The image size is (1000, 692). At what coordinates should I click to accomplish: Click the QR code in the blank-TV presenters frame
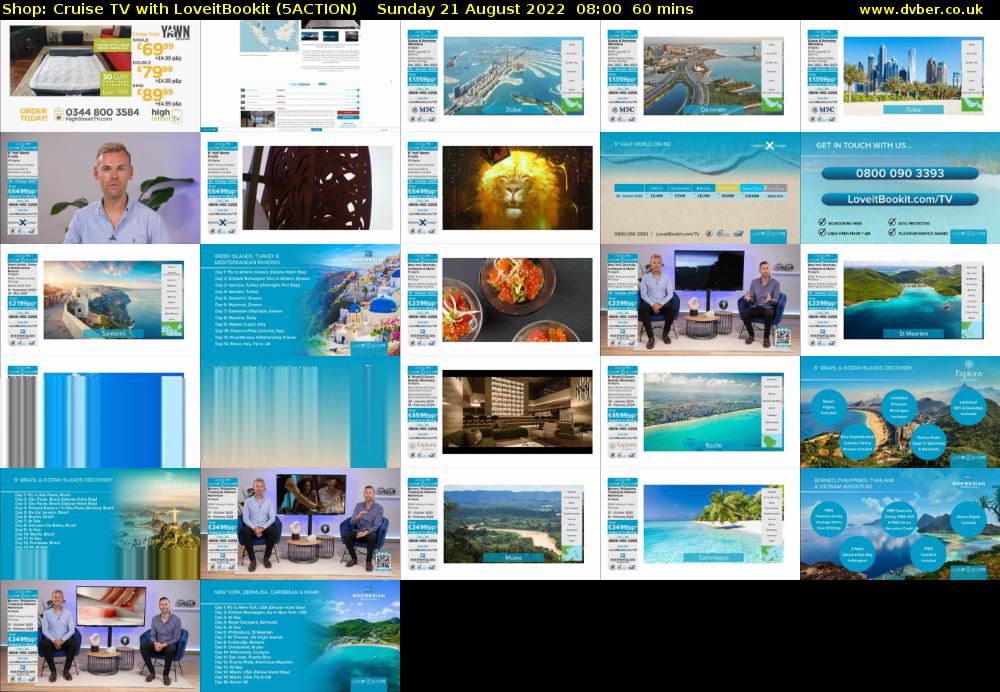click(x=783, y=337)
